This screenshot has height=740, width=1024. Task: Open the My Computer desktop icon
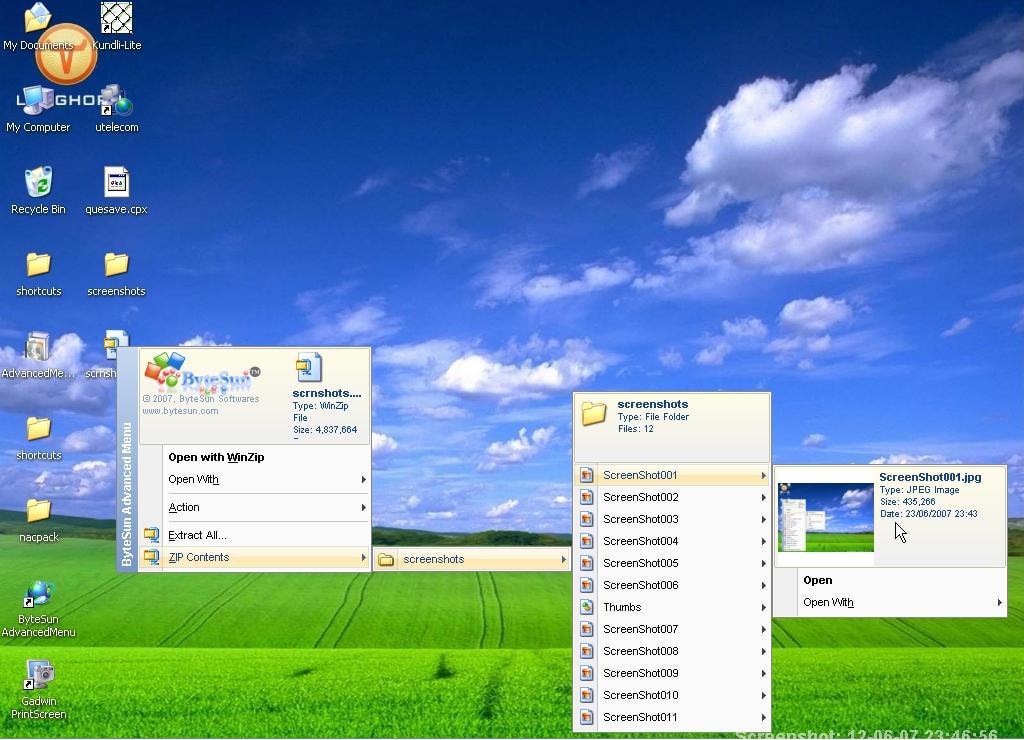[x=38, y=102]
